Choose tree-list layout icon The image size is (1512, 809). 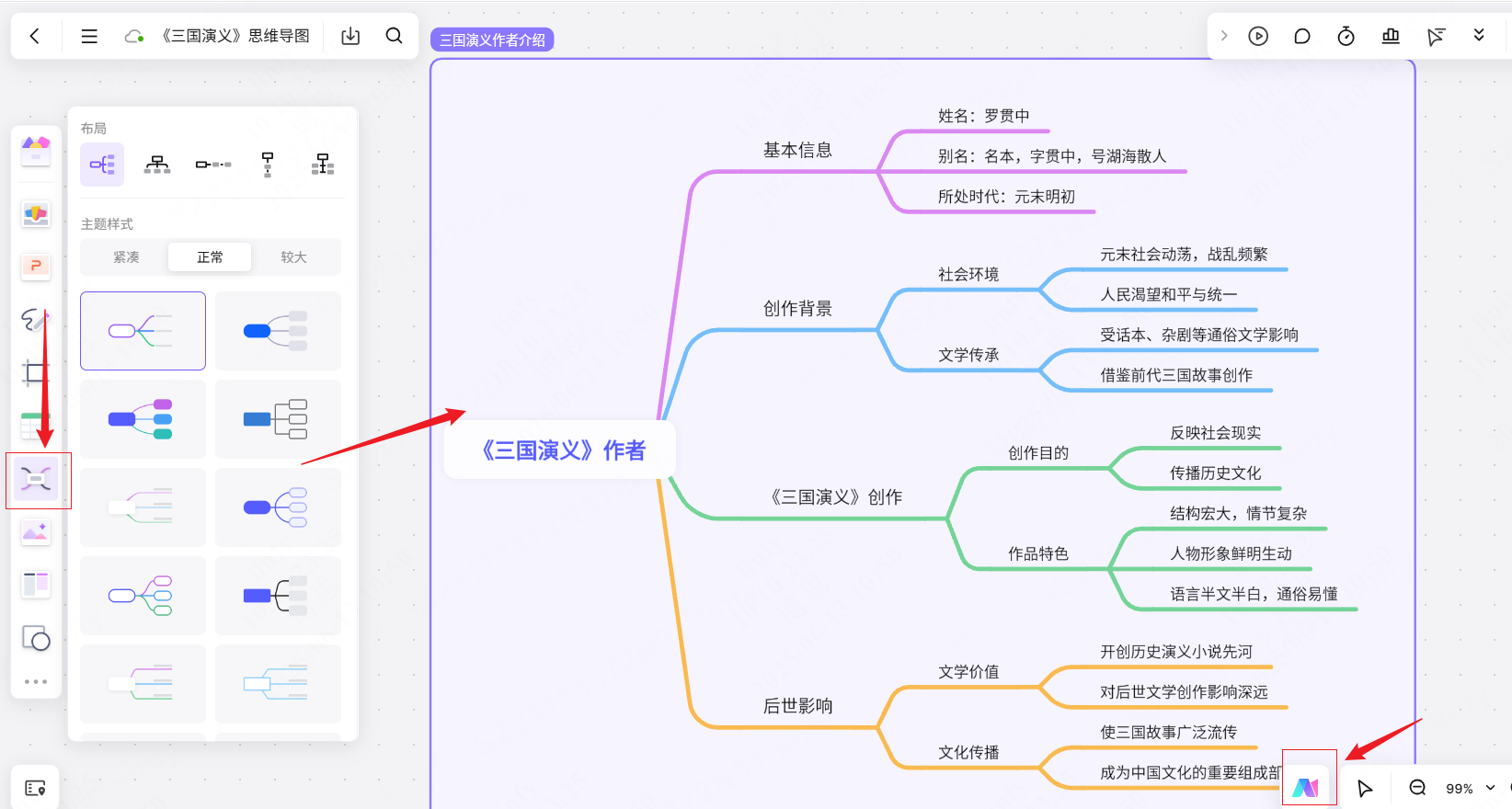pos(323,165)
